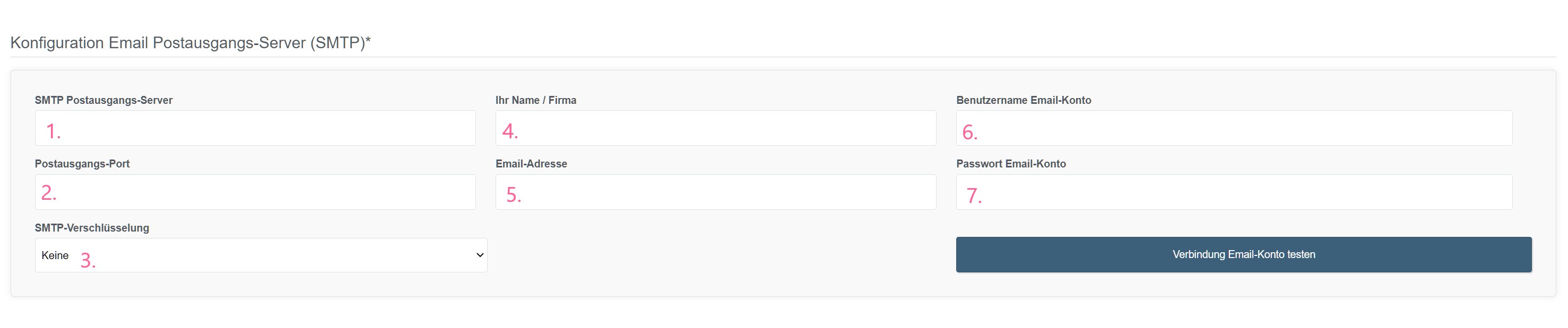Image resolution: width=1568 pixels, height=328 pixels.
Task: Click into the Postausgangs-Port field
Action: (255, 192)
